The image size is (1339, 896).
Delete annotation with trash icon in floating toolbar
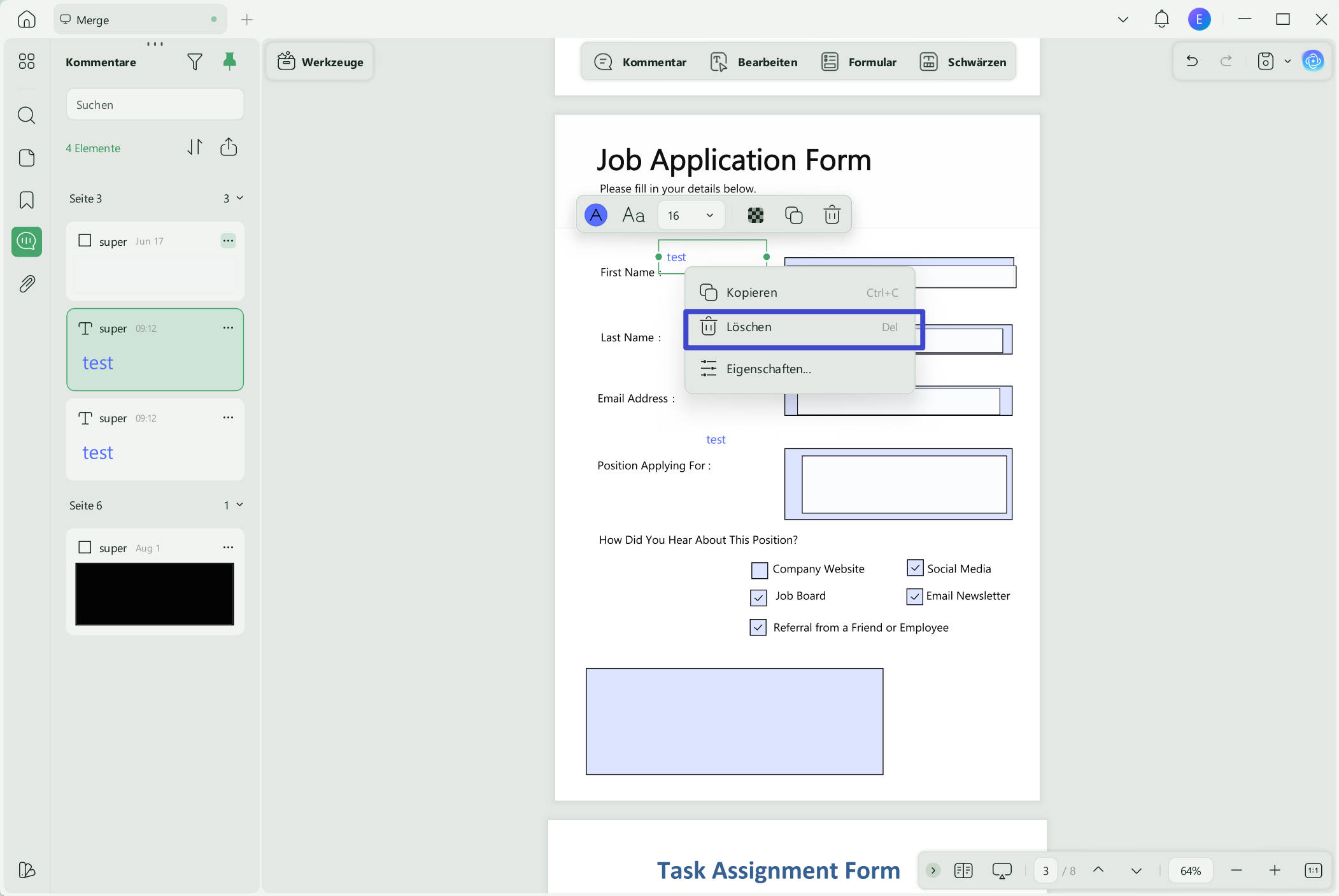832,215
